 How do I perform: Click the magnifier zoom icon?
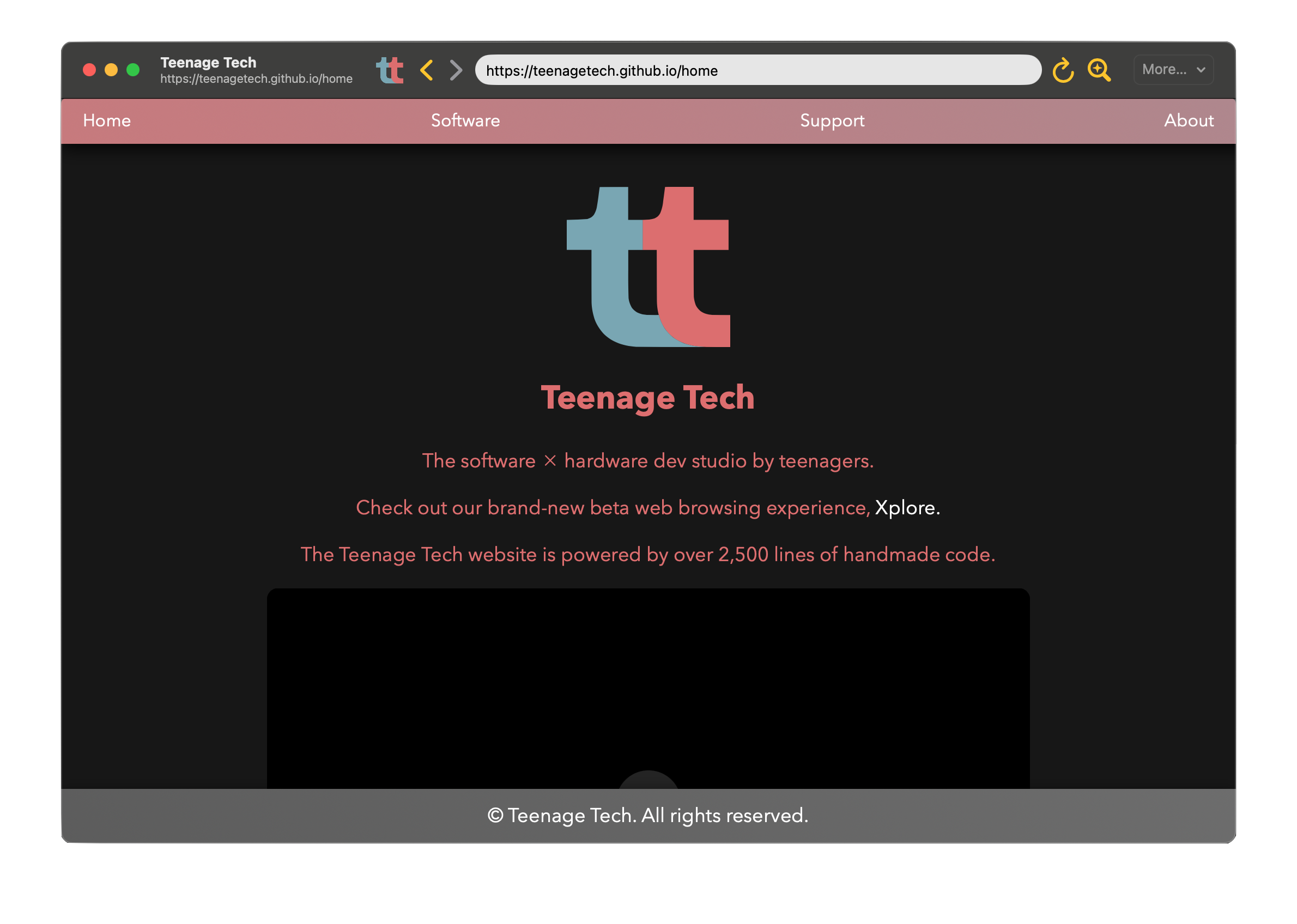(1099, 70)
